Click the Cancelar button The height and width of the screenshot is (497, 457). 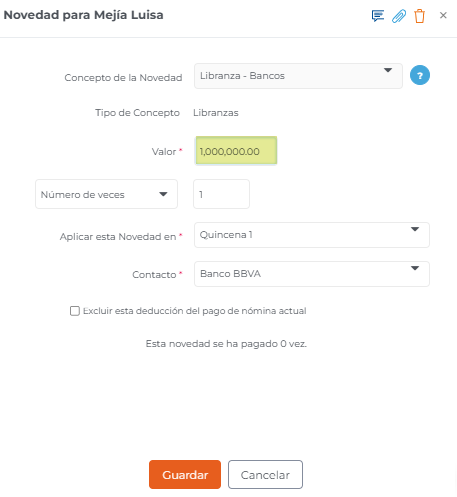point(265,475)
